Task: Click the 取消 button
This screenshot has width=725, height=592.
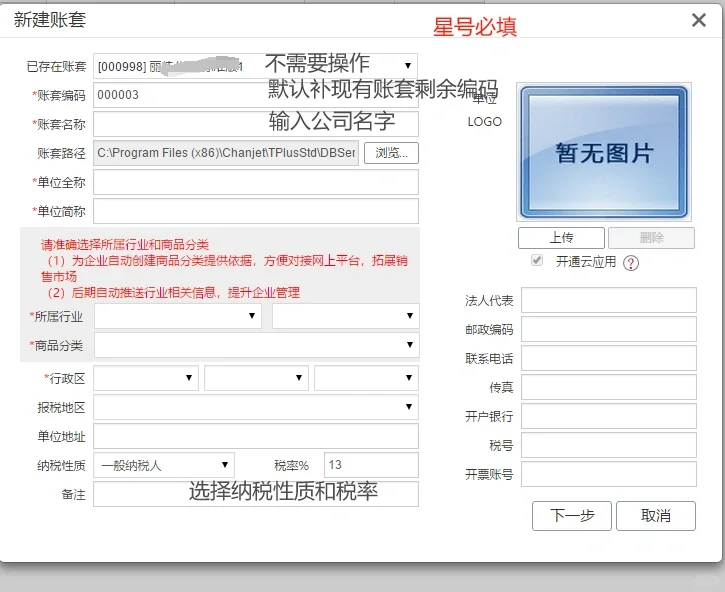Action: point(656,516)
